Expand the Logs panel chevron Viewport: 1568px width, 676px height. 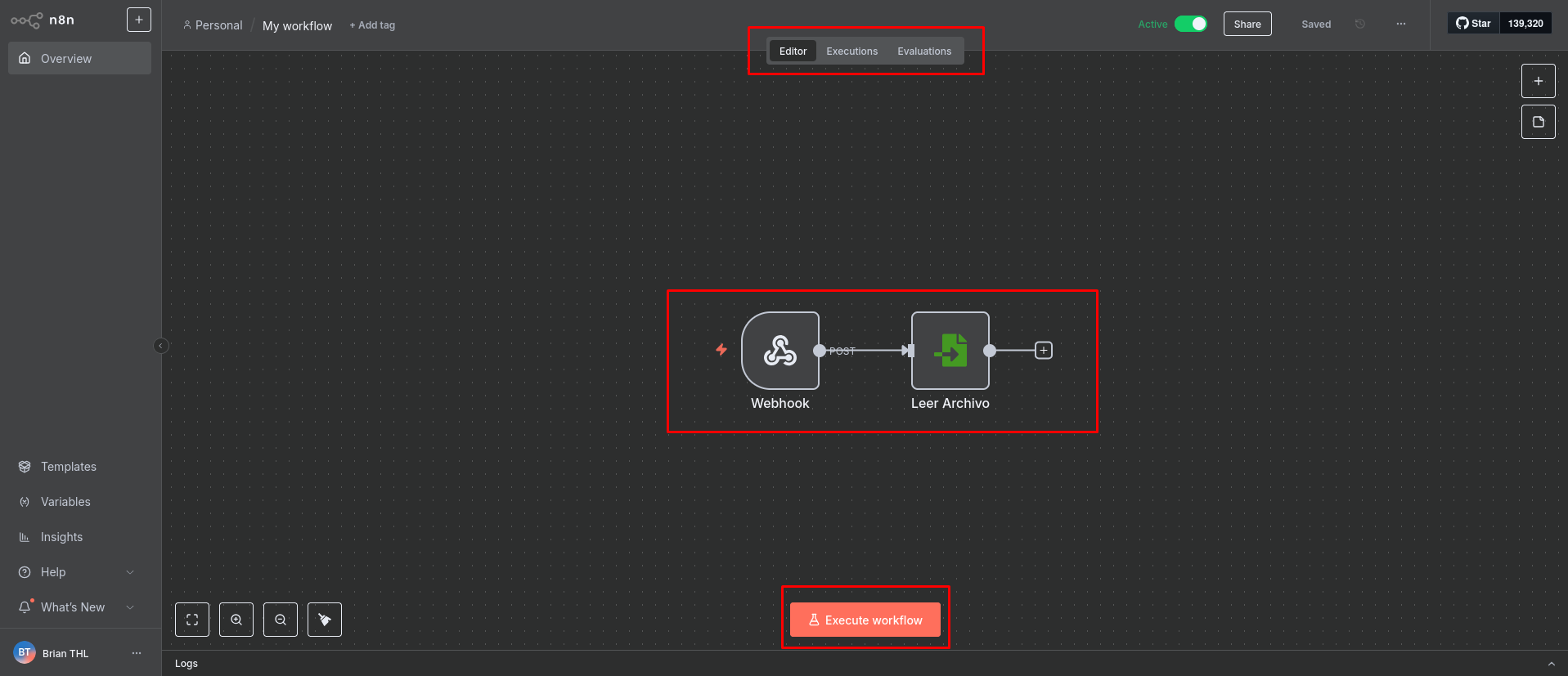tap(1551, 664)
